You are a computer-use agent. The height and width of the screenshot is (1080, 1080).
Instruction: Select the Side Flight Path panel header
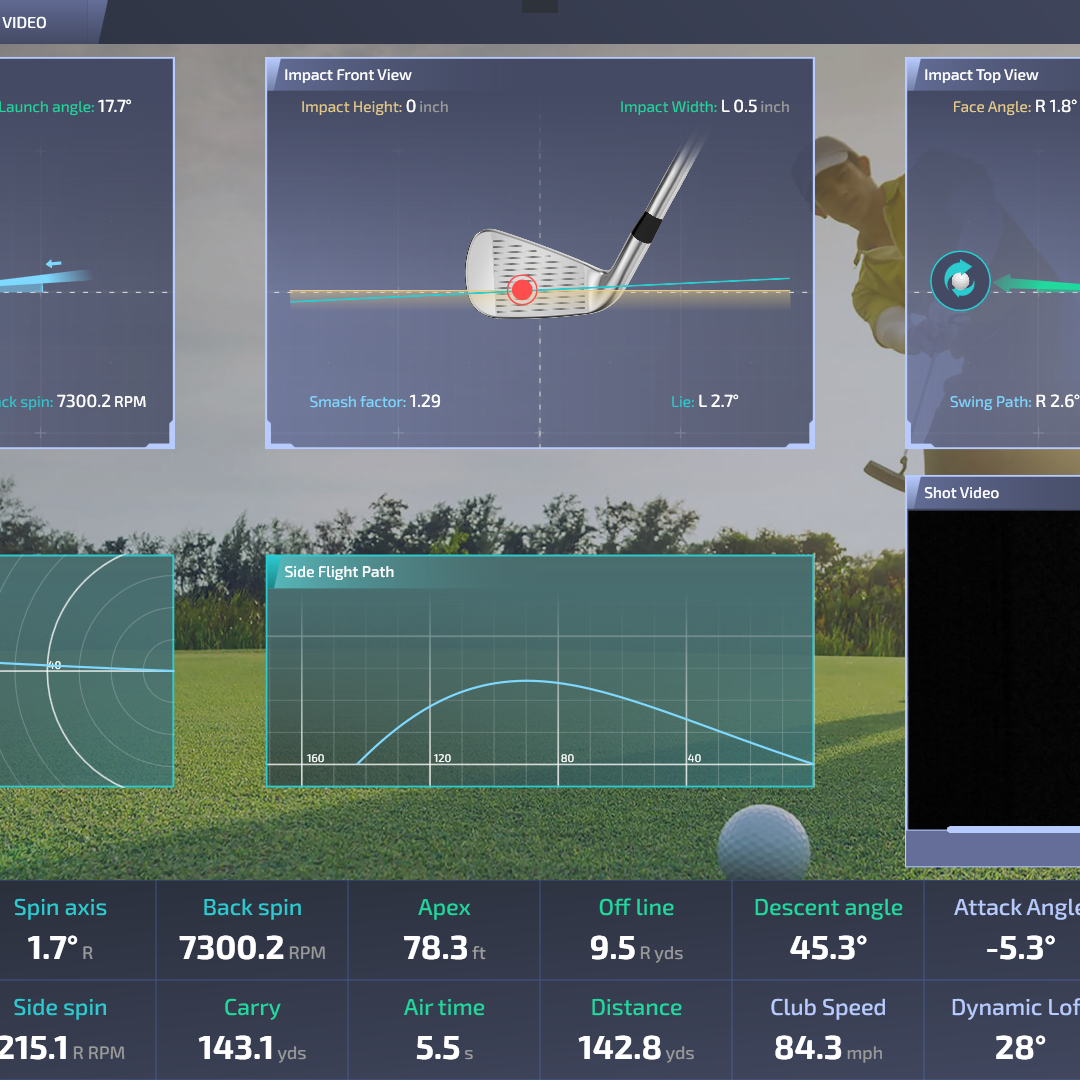(x=339, y=572)
